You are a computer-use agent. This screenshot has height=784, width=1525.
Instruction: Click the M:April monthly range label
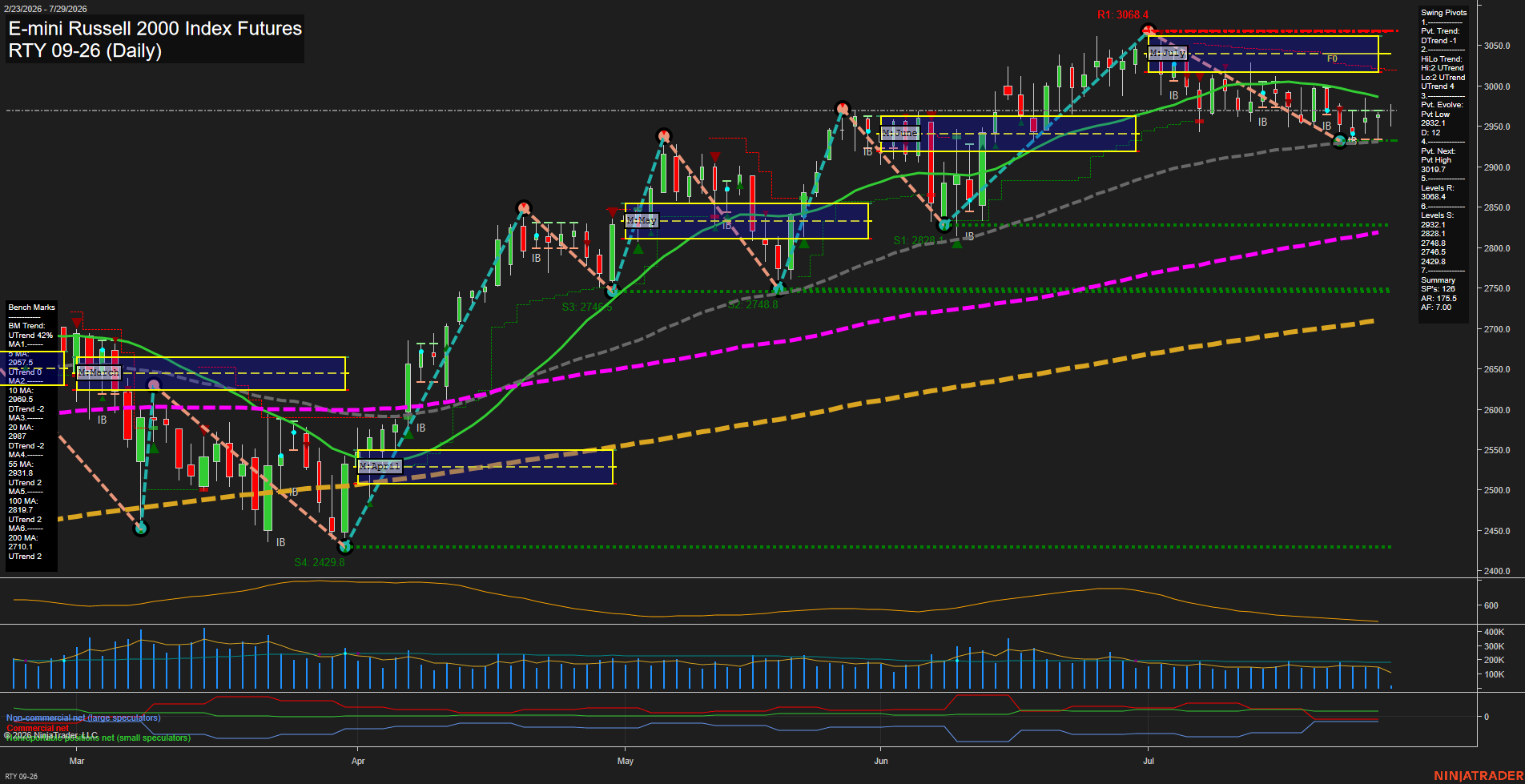(379, 466)
